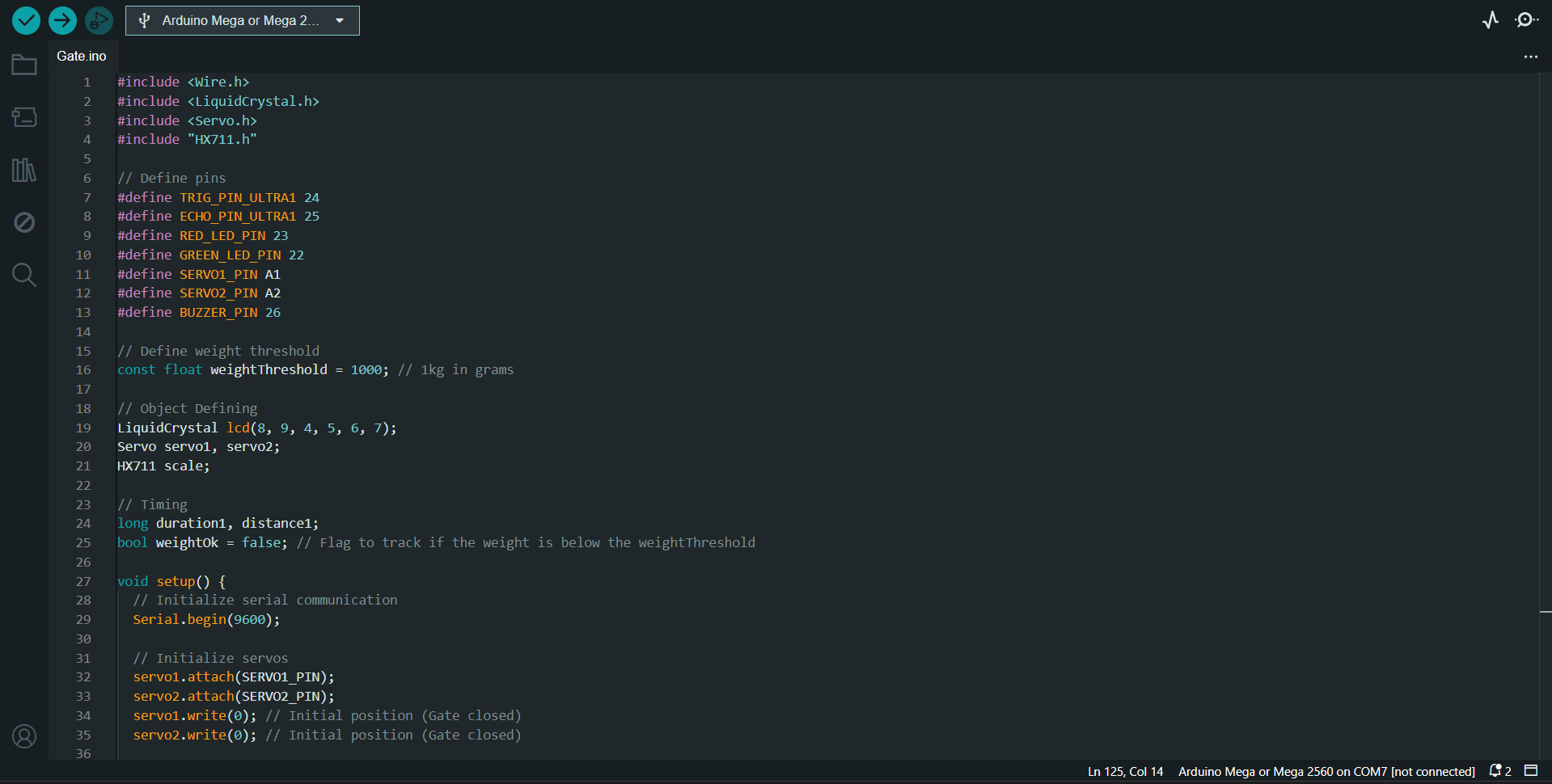Click line number 16 in the gutter
This screenshot has height=784, width=1552.
pyautogui.click(x=83, y=370)
